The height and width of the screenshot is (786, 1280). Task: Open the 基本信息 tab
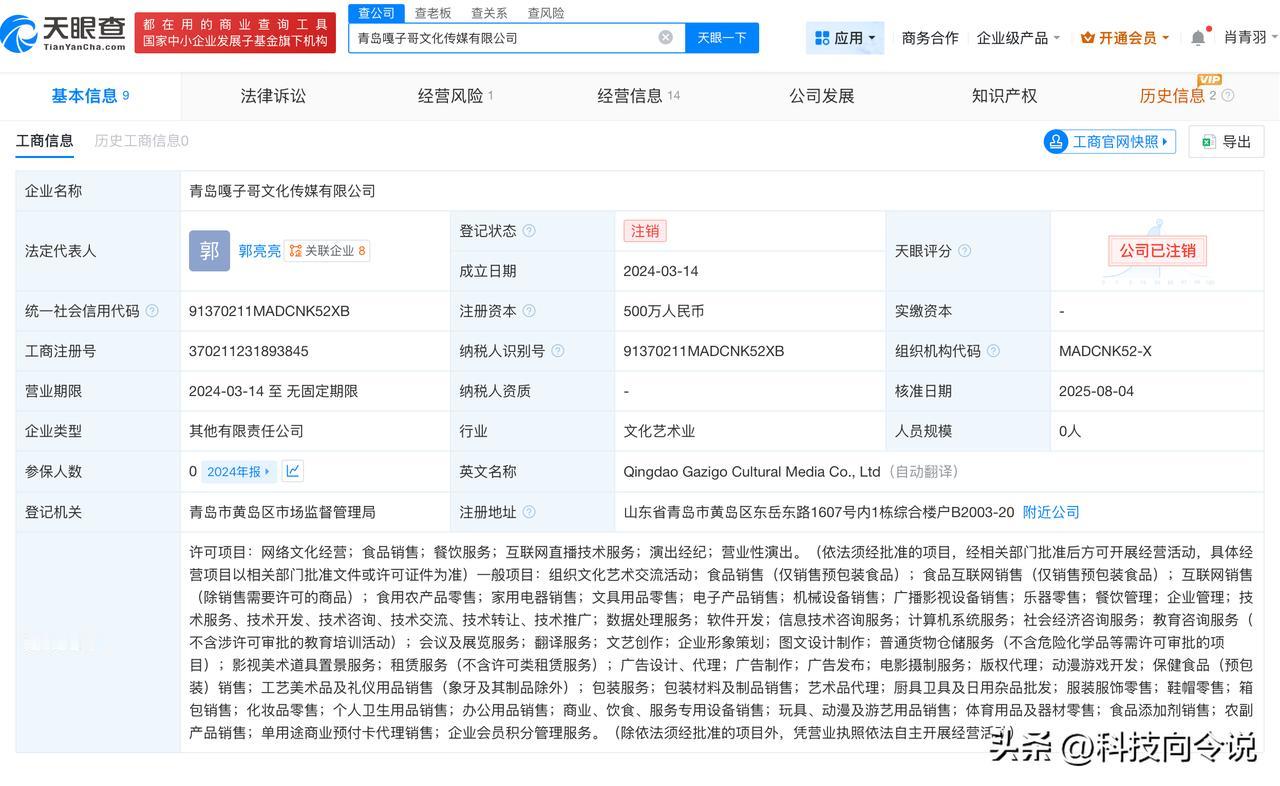click(x=90, y=96)
